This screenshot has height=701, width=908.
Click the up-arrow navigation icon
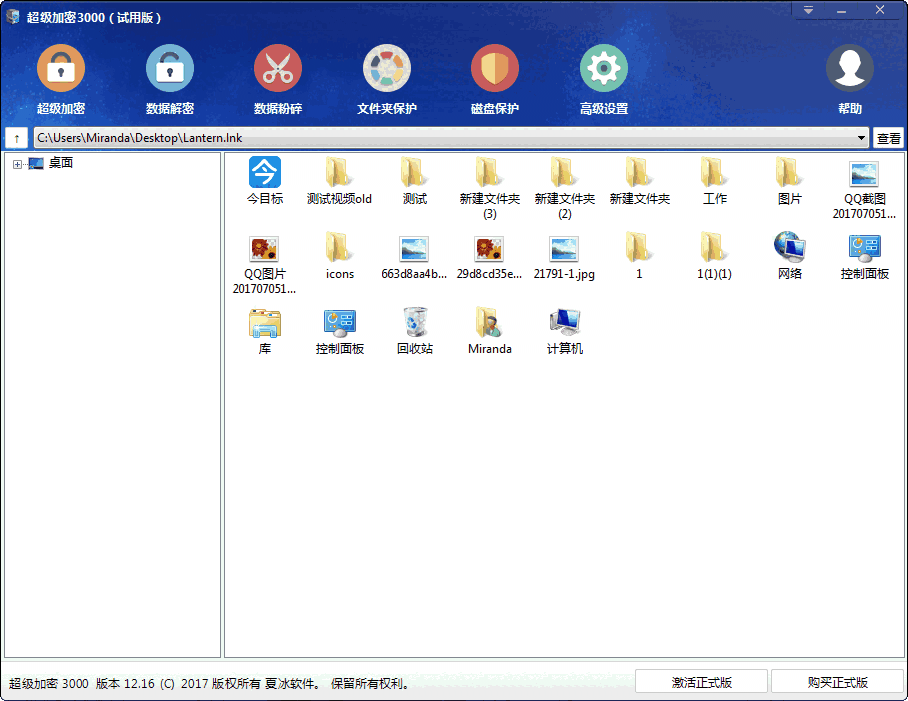coord(16,137)
